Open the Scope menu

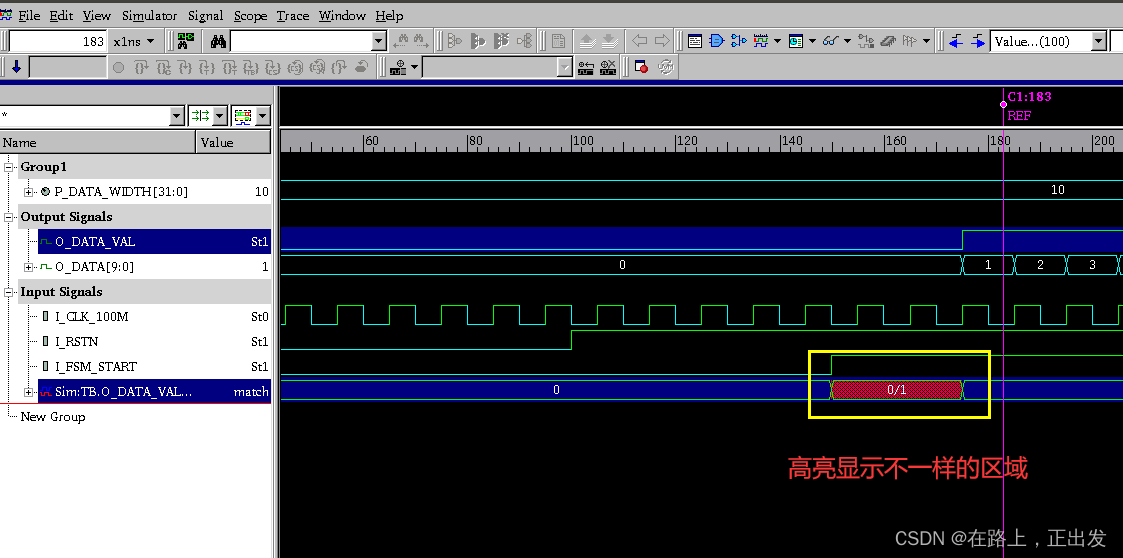click(250, 15)
